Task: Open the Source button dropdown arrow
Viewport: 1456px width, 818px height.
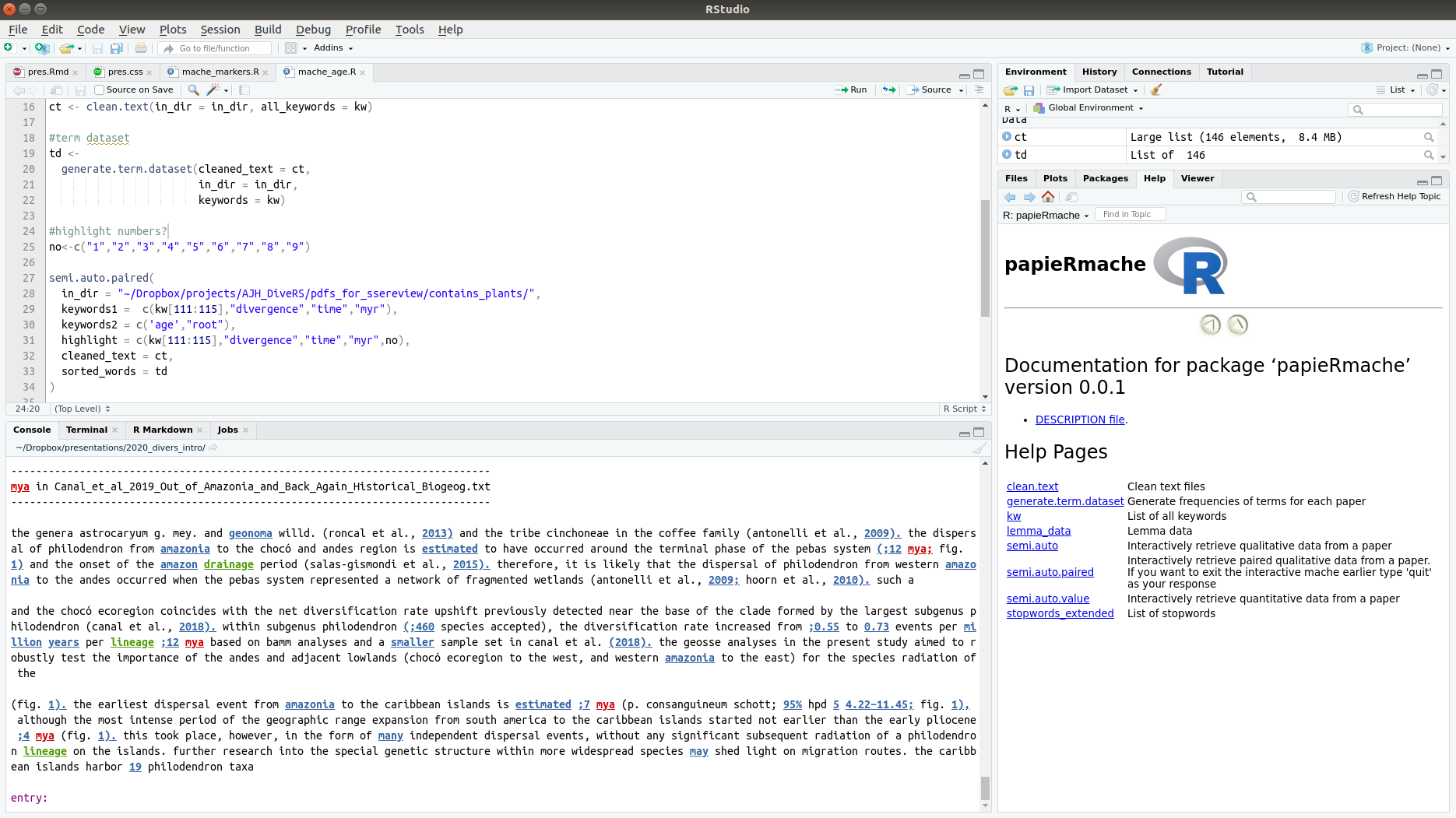Action: pyautogui.click(x=962, y=90)
